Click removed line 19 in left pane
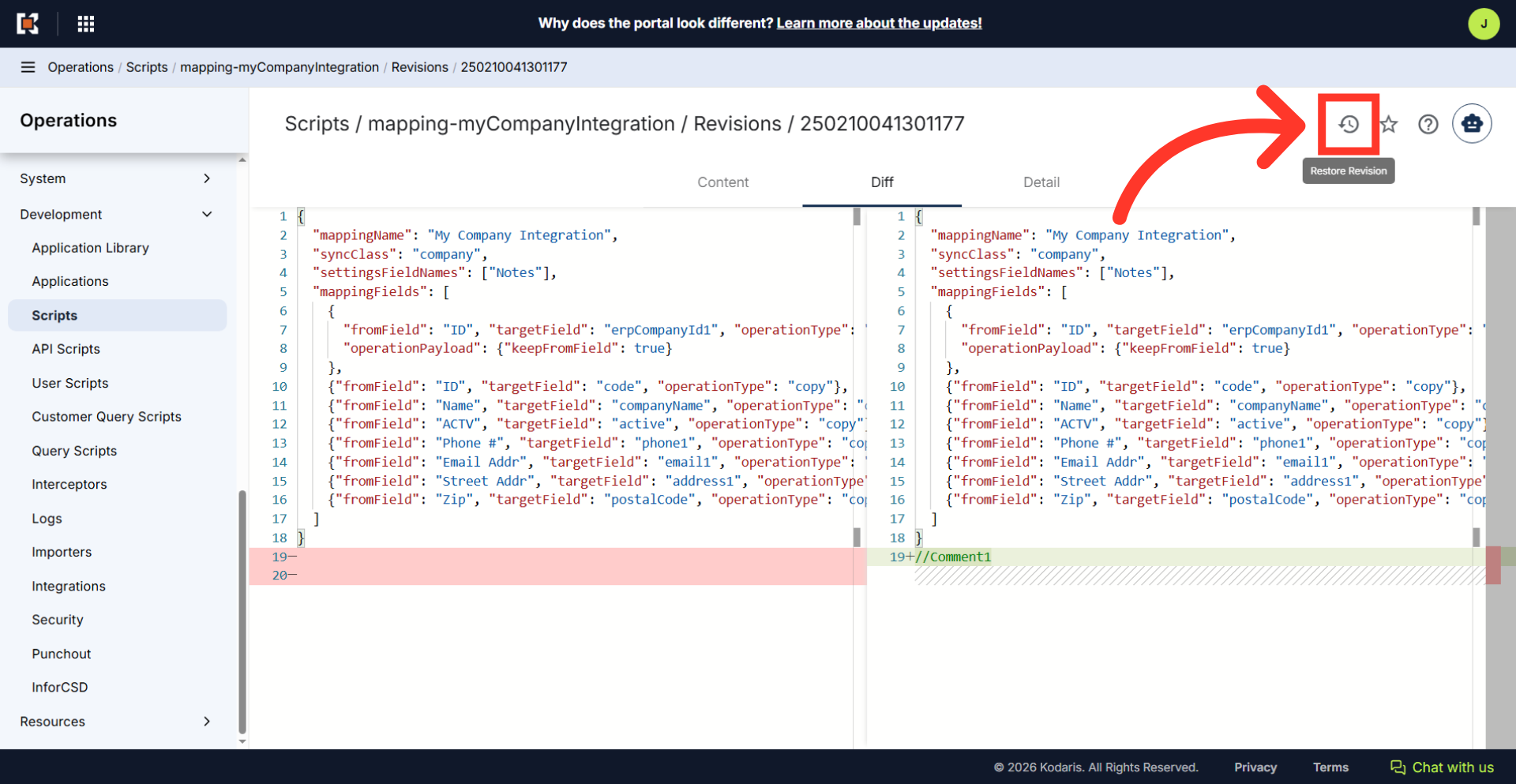 [x=557, y=557]
